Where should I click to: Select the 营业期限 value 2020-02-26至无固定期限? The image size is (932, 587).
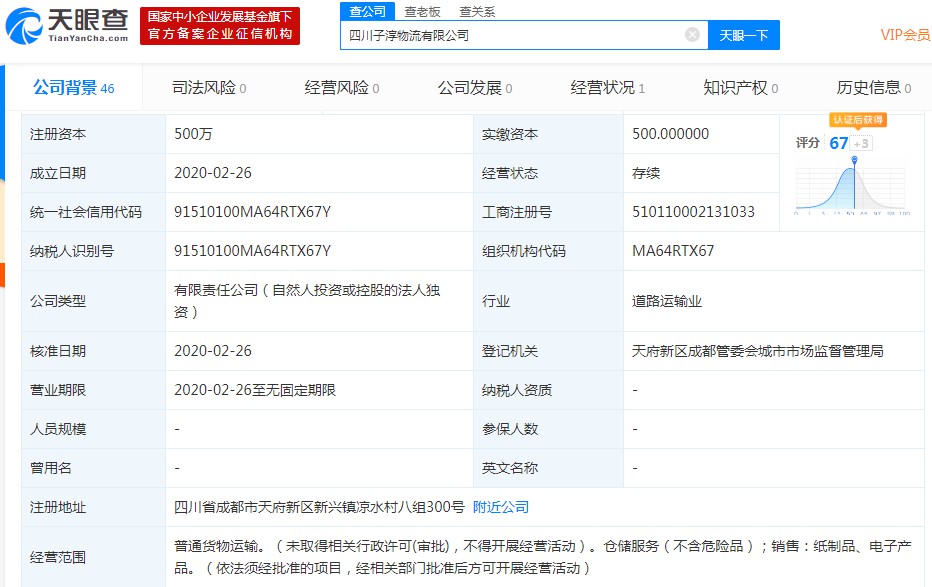(x=254, y=390)
